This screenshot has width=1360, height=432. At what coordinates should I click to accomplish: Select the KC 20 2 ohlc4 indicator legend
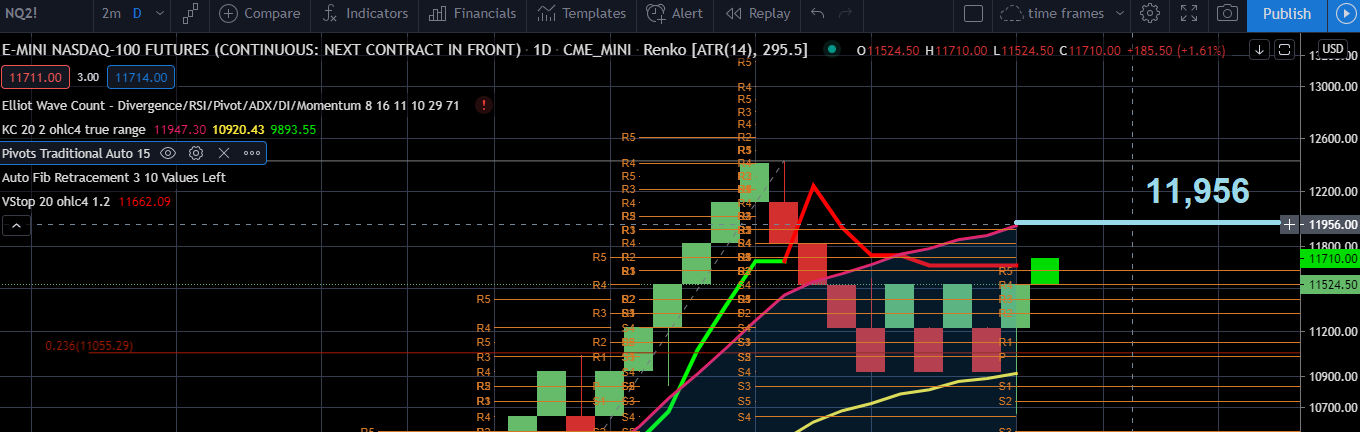point(74,129)
